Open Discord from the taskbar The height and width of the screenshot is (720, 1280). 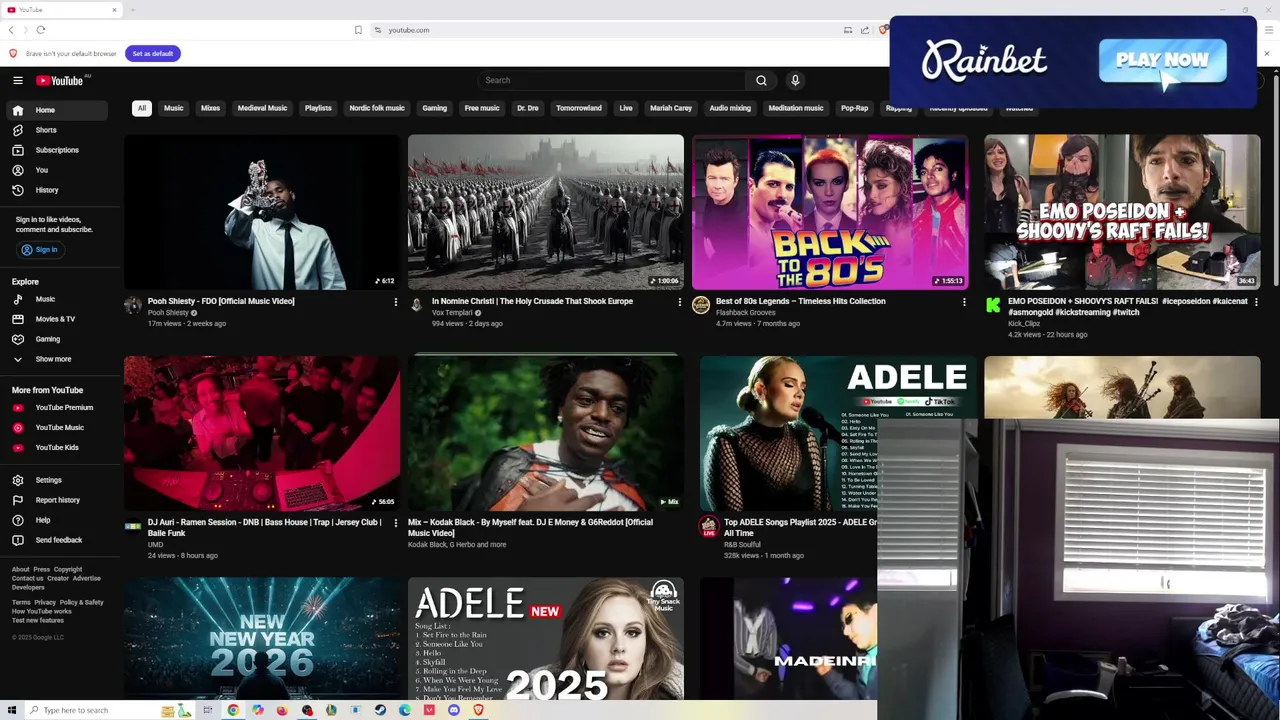click(x=454, y=710)
